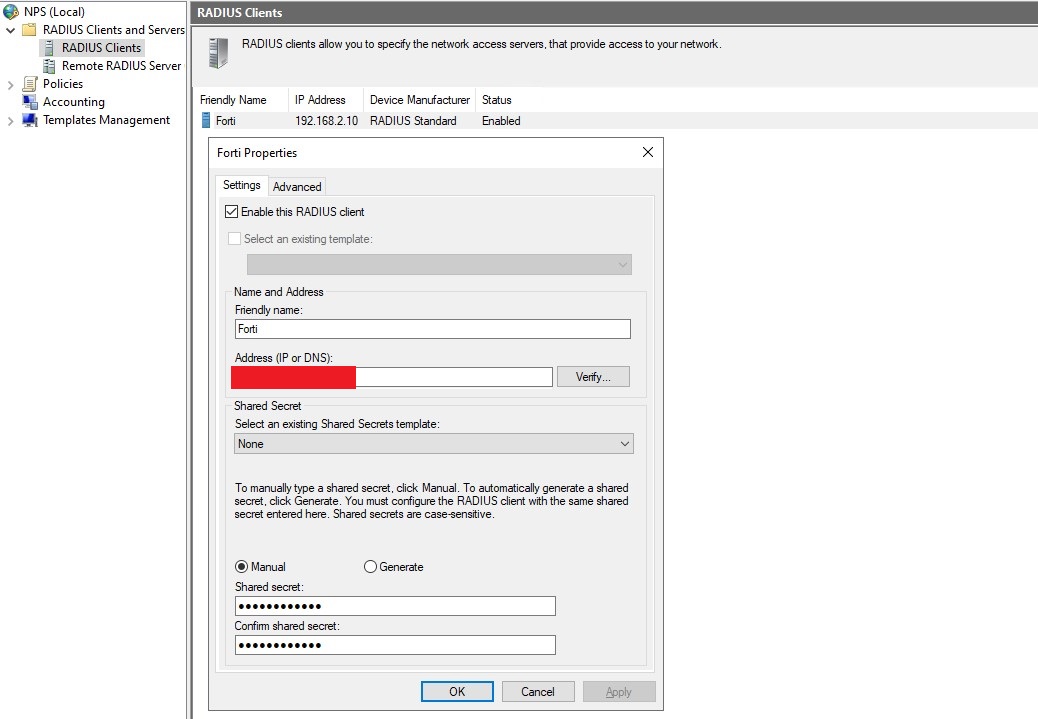Click the Friendly name text field
The height and width of the screenshot is (719, 1038).
point(432,329)
